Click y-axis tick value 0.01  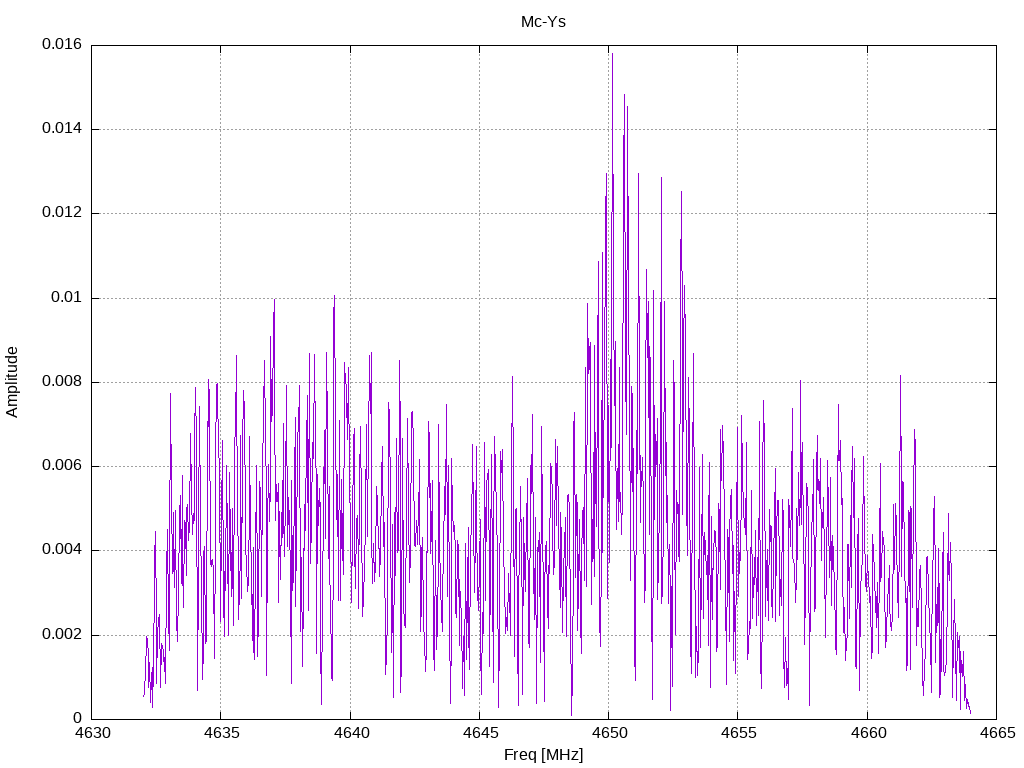(x=67, y=298)
